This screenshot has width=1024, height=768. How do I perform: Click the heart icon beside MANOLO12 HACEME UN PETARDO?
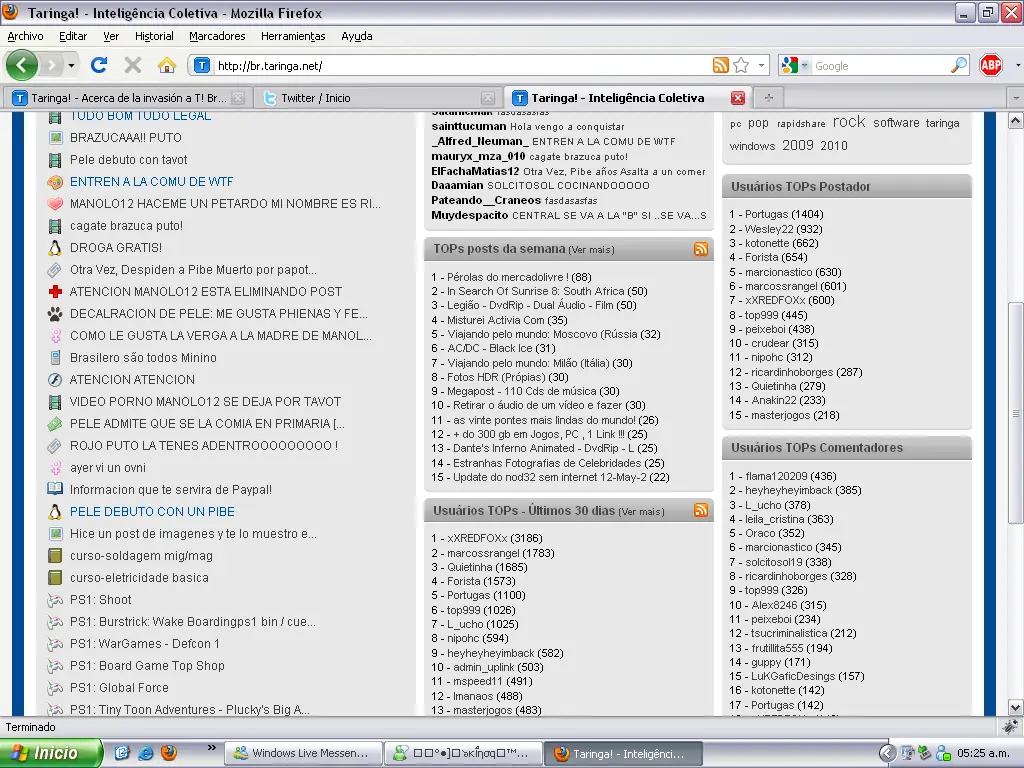click(56, 204)
